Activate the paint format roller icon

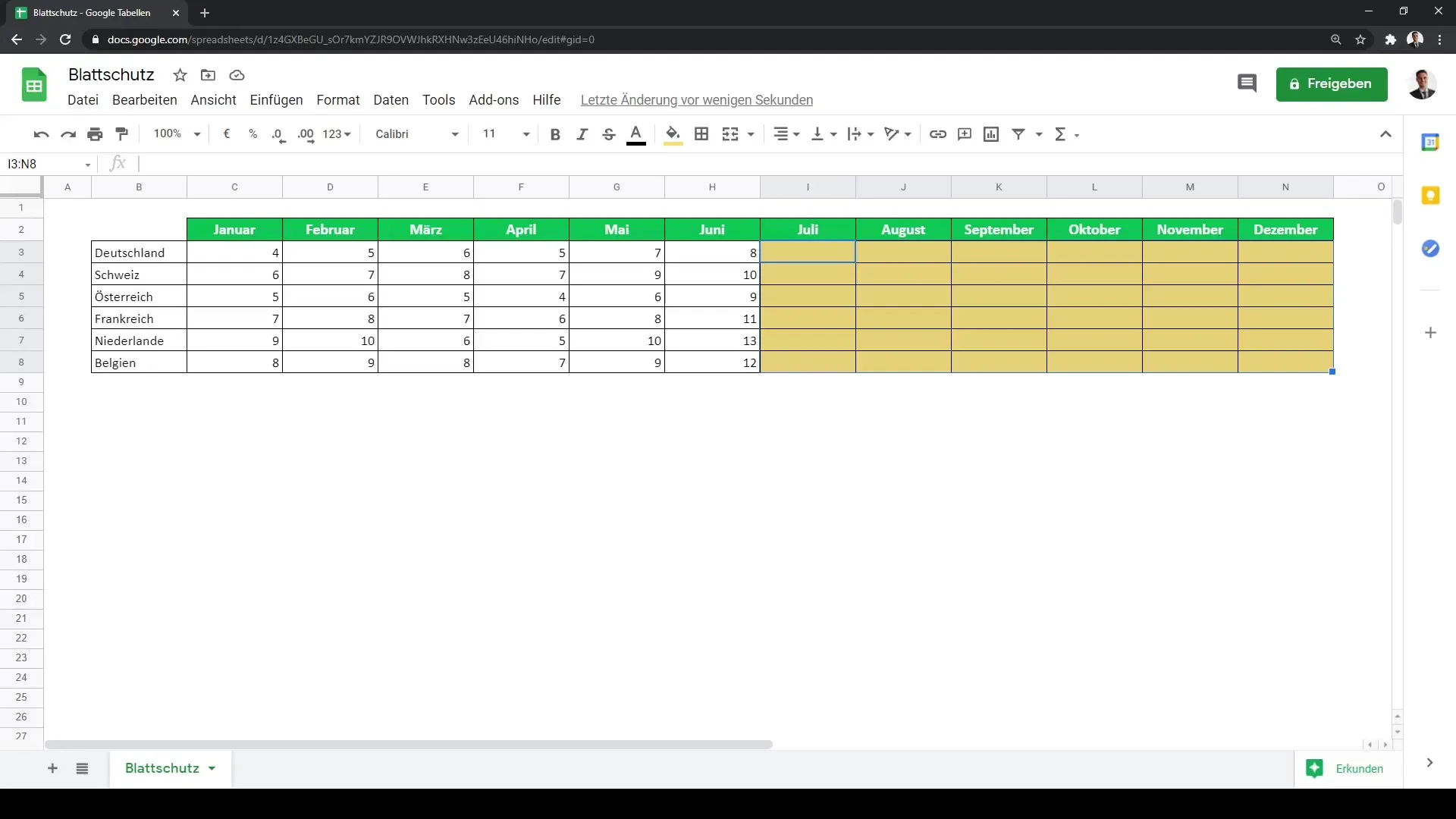pos(121,134)
